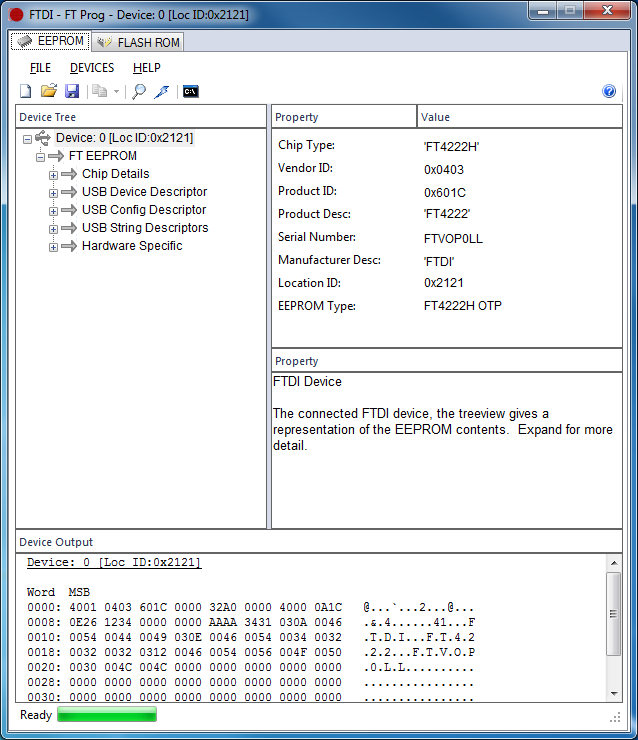Viewport: 638px width, 740px height.
Task: Click the Serial Number property label
Action: click(x=317, y=237)
